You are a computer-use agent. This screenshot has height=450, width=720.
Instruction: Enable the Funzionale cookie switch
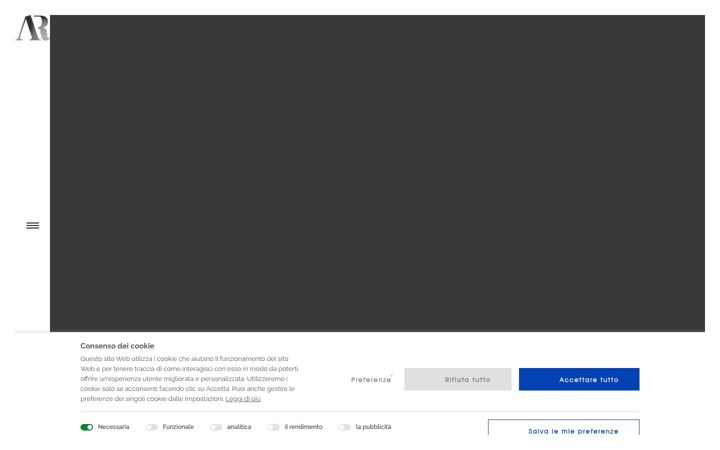pos(152,427)
